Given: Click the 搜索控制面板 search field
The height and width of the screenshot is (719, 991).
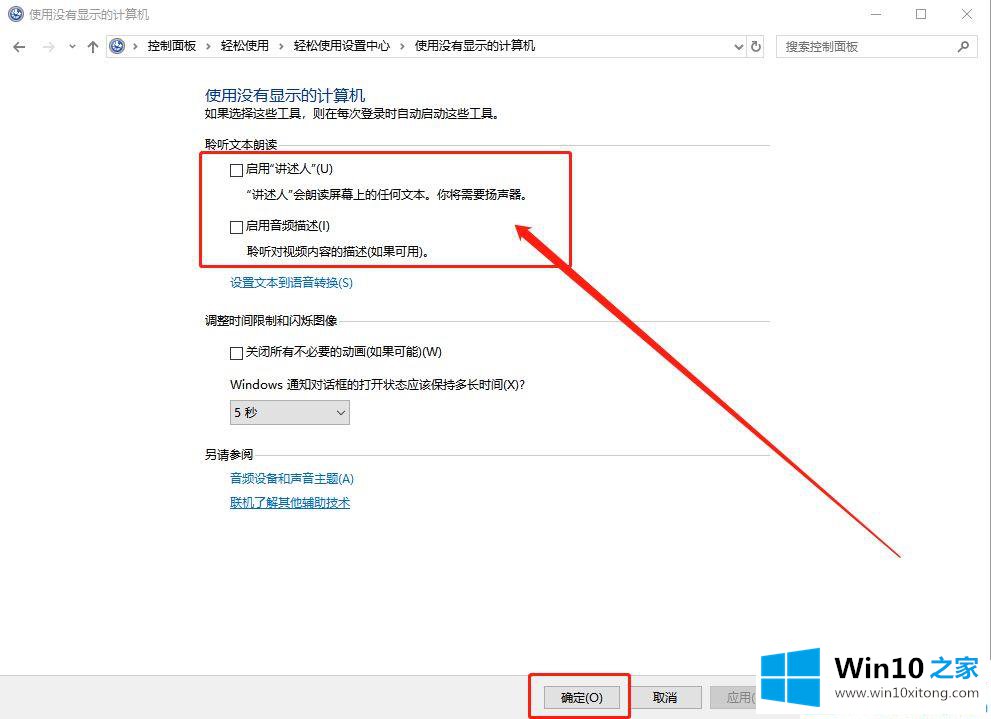Looking at the screenshot, I should pos(877,47).
